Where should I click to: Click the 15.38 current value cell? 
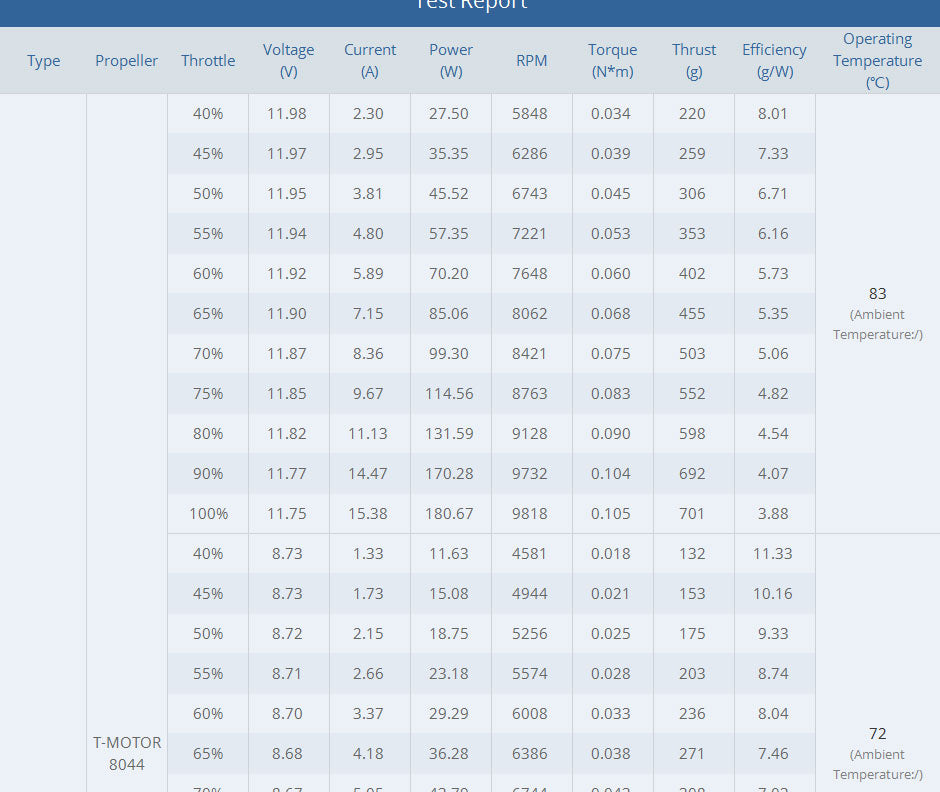point(368,514)
